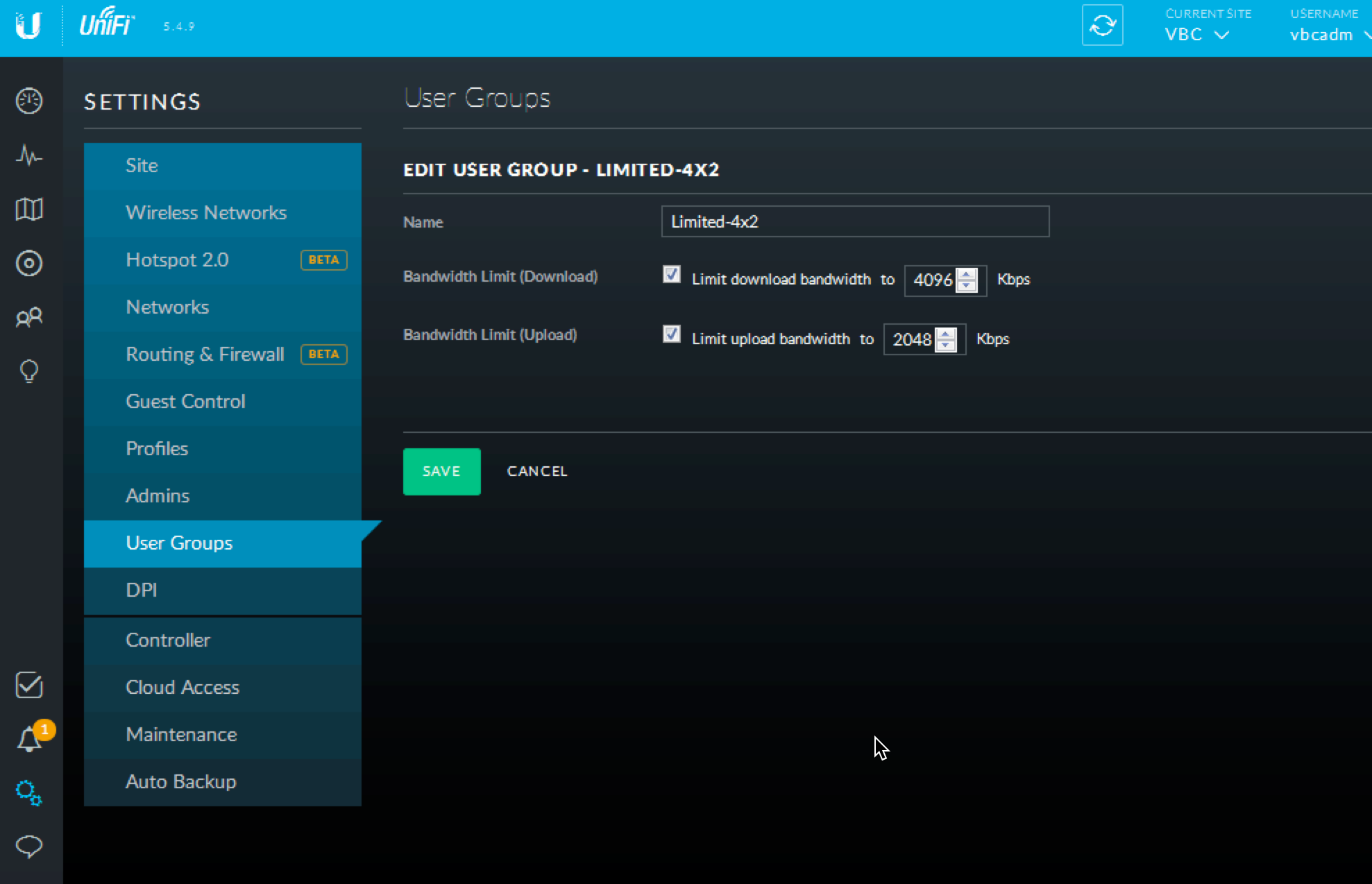Open the Alerts bell icon
Screen dimensions: 1372x884
click(29, 739)
